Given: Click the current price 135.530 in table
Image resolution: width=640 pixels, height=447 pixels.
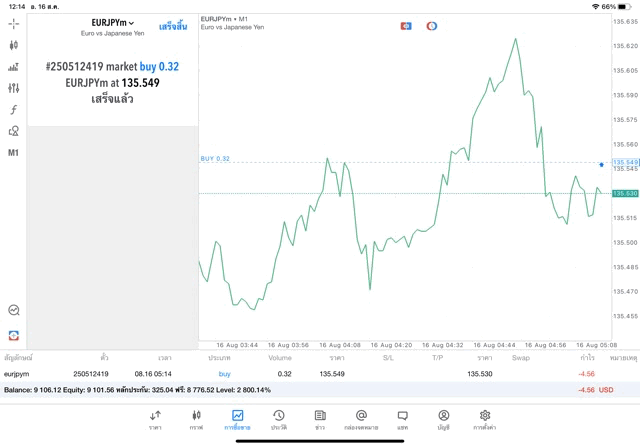Looking at the screenshot, I should tap(480, 374).
